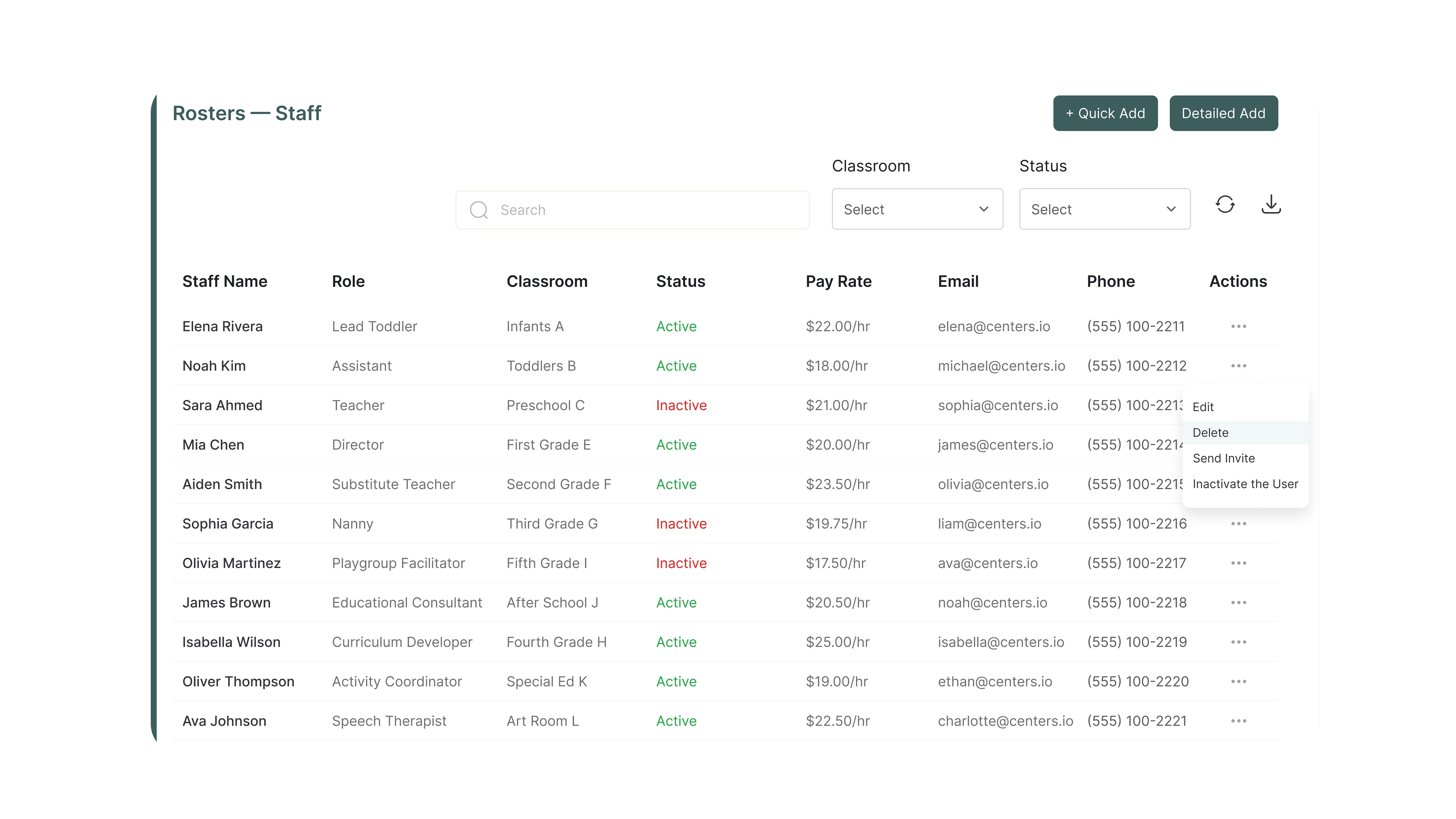Open actions menu for James Brown
Image resolution: width=1456 pixels, height=819 pixels.
(x=1238, y=603)
